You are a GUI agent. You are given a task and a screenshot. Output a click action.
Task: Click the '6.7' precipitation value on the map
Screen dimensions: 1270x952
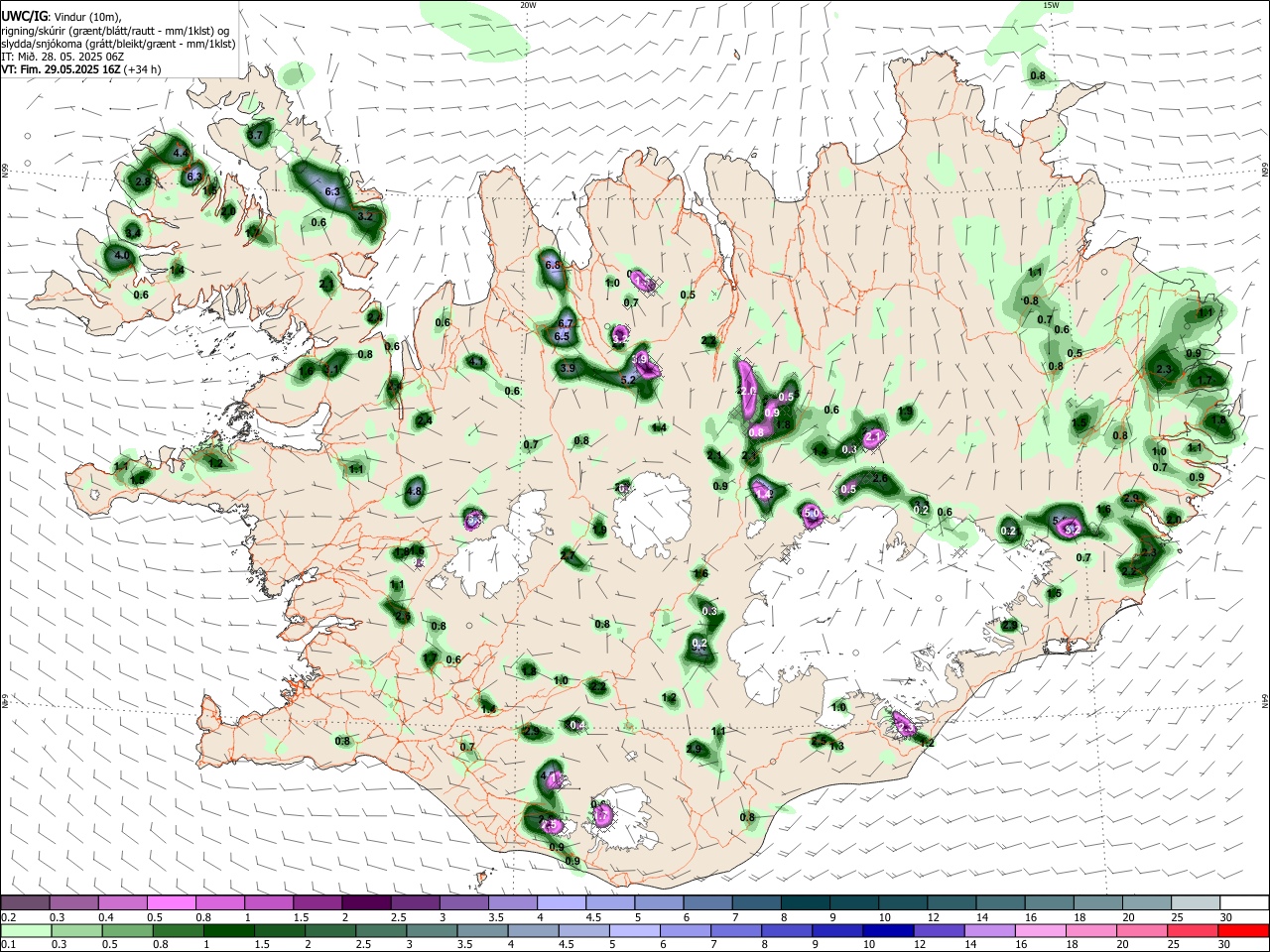click(x=566, y=323)
